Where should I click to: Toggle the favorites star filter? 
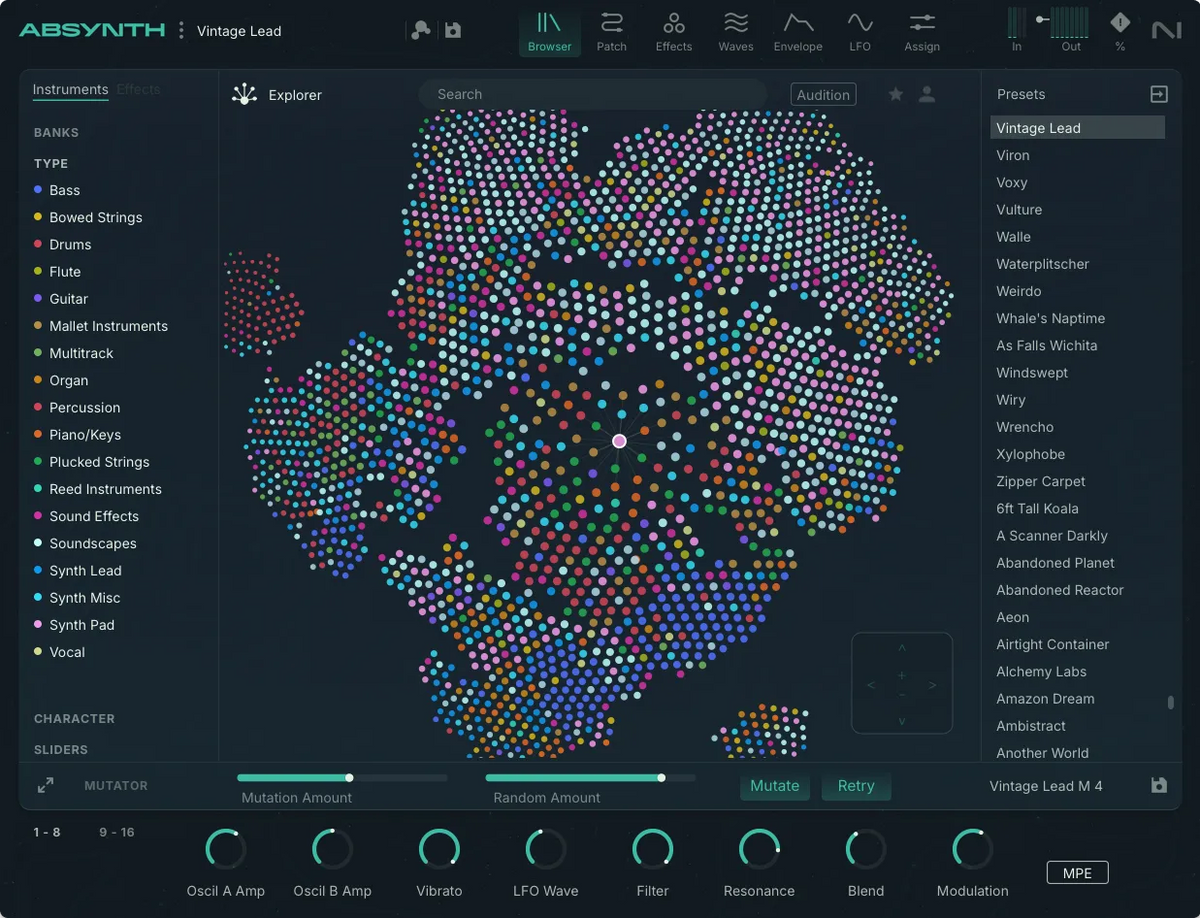coord(895,93)
